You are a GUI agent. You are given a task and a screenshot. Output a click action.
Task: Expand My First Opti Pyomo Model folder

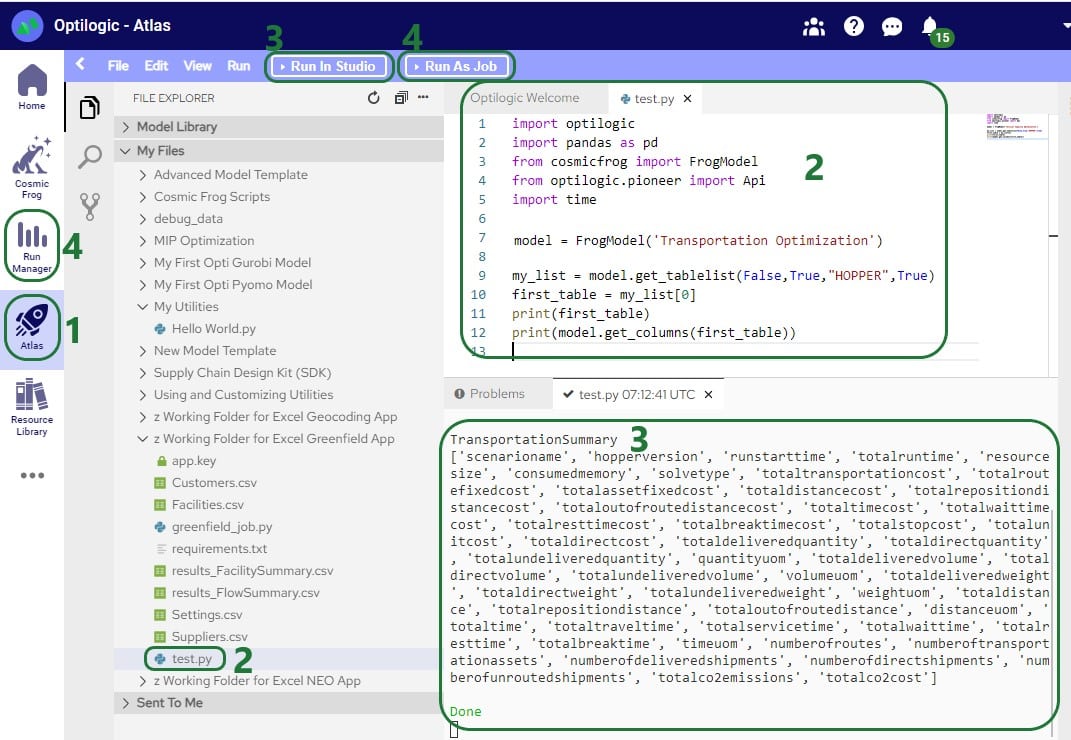click(x=233, y=284)
